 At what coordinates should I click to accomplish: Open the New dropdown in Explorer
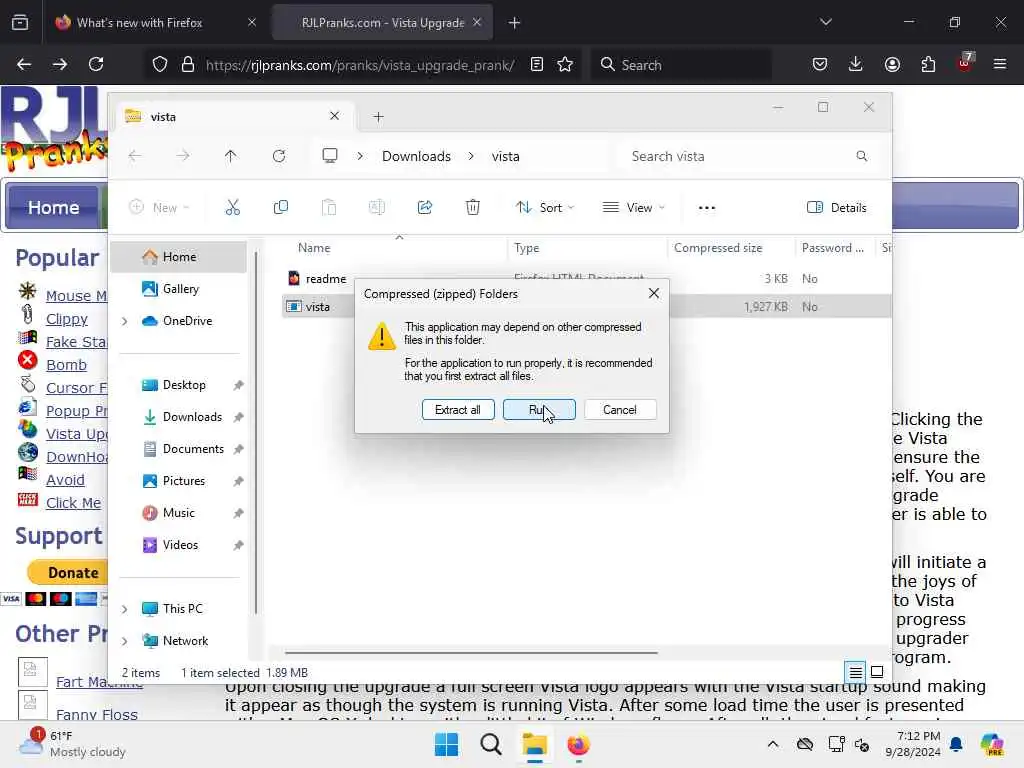pos(159,208)
